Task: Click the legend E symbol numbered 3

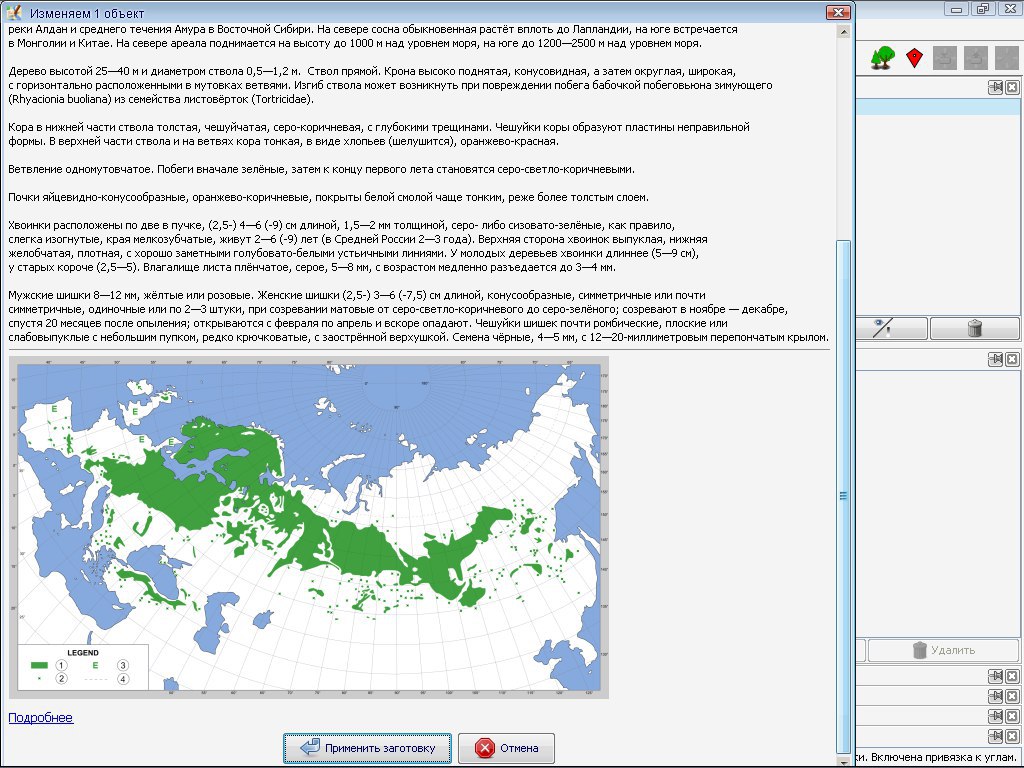Action: (x=95, y=665)
